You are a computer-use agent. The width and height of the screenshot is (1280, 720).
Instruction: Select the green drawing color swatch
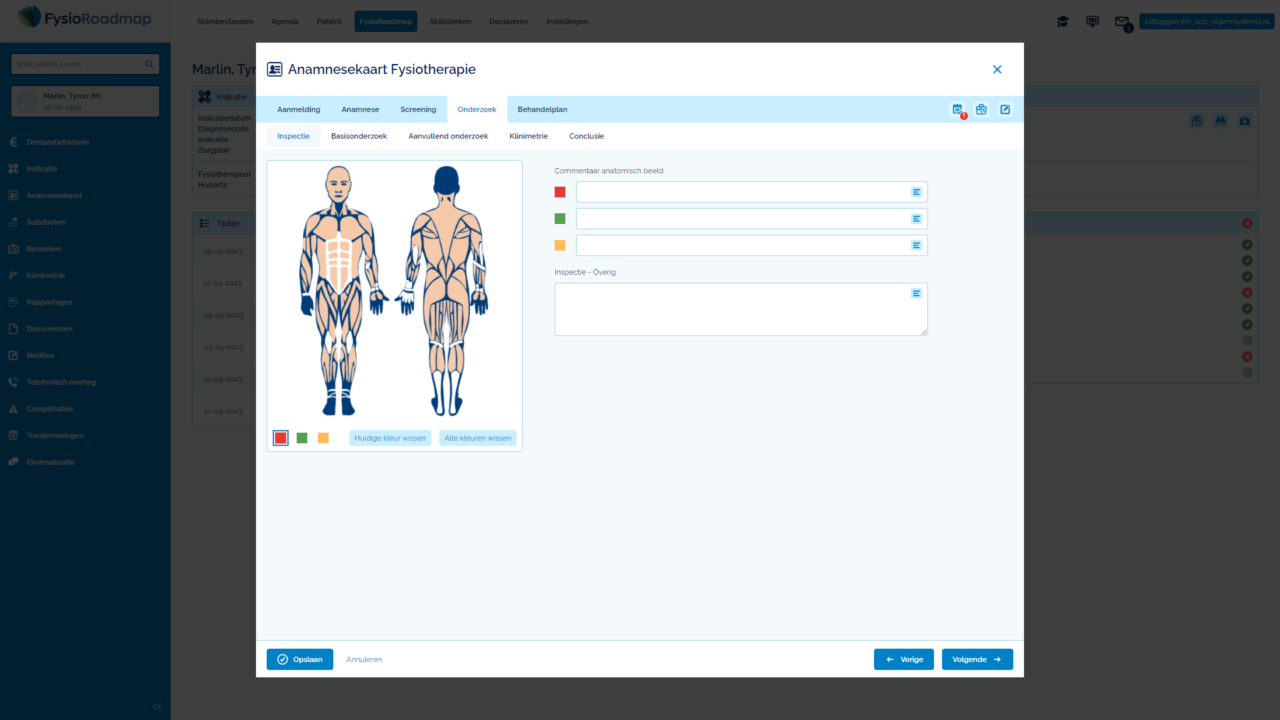(x=301, y=438)
